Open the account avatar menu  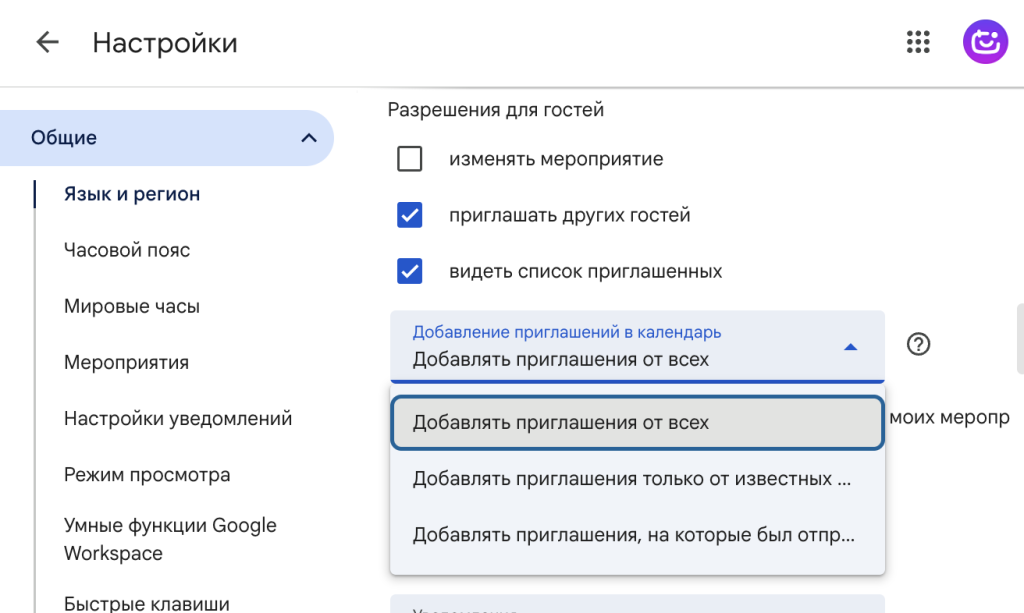(x=985, y=42)
